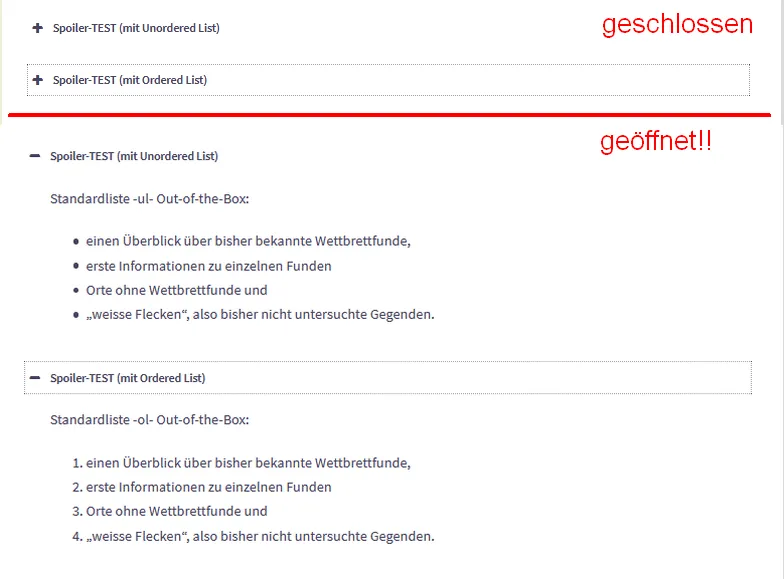Collapse opened spoiler via 'mit Ordered List' title
The width and height of the screenshot is (784, 579).
128,378
